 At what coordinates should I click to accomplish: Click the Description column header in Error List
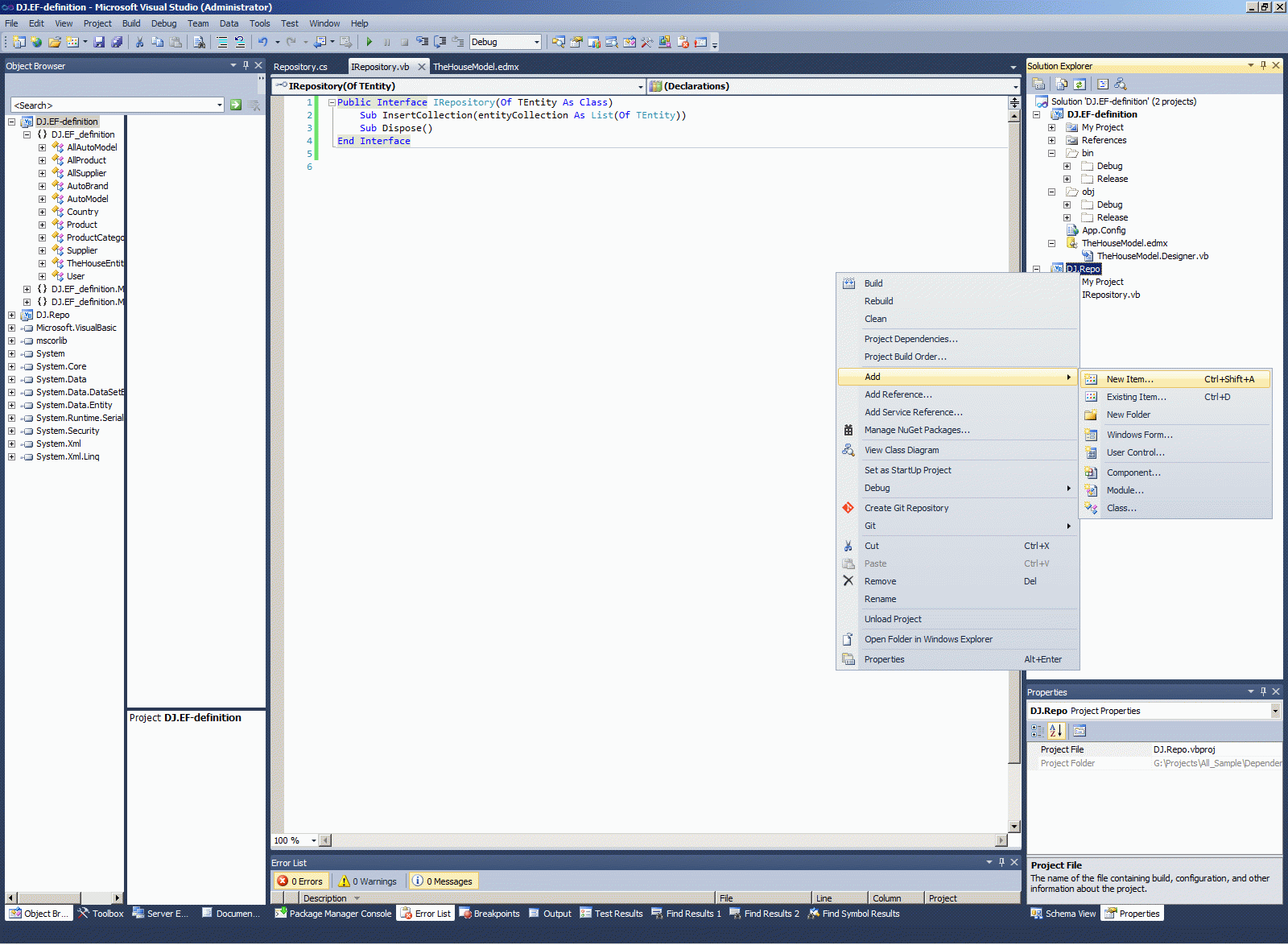[x=507, y=898]
